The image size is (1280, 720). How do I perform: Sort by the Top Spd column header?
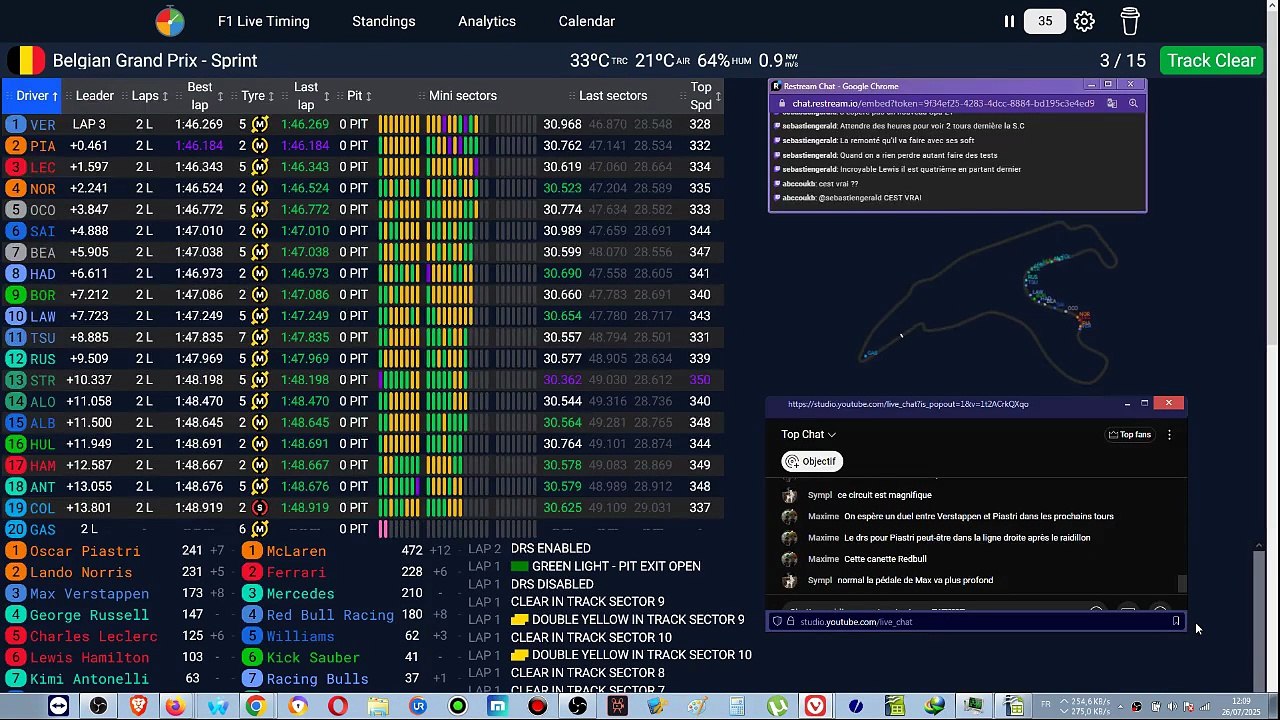pyautogui.click(x=704, y=96)
